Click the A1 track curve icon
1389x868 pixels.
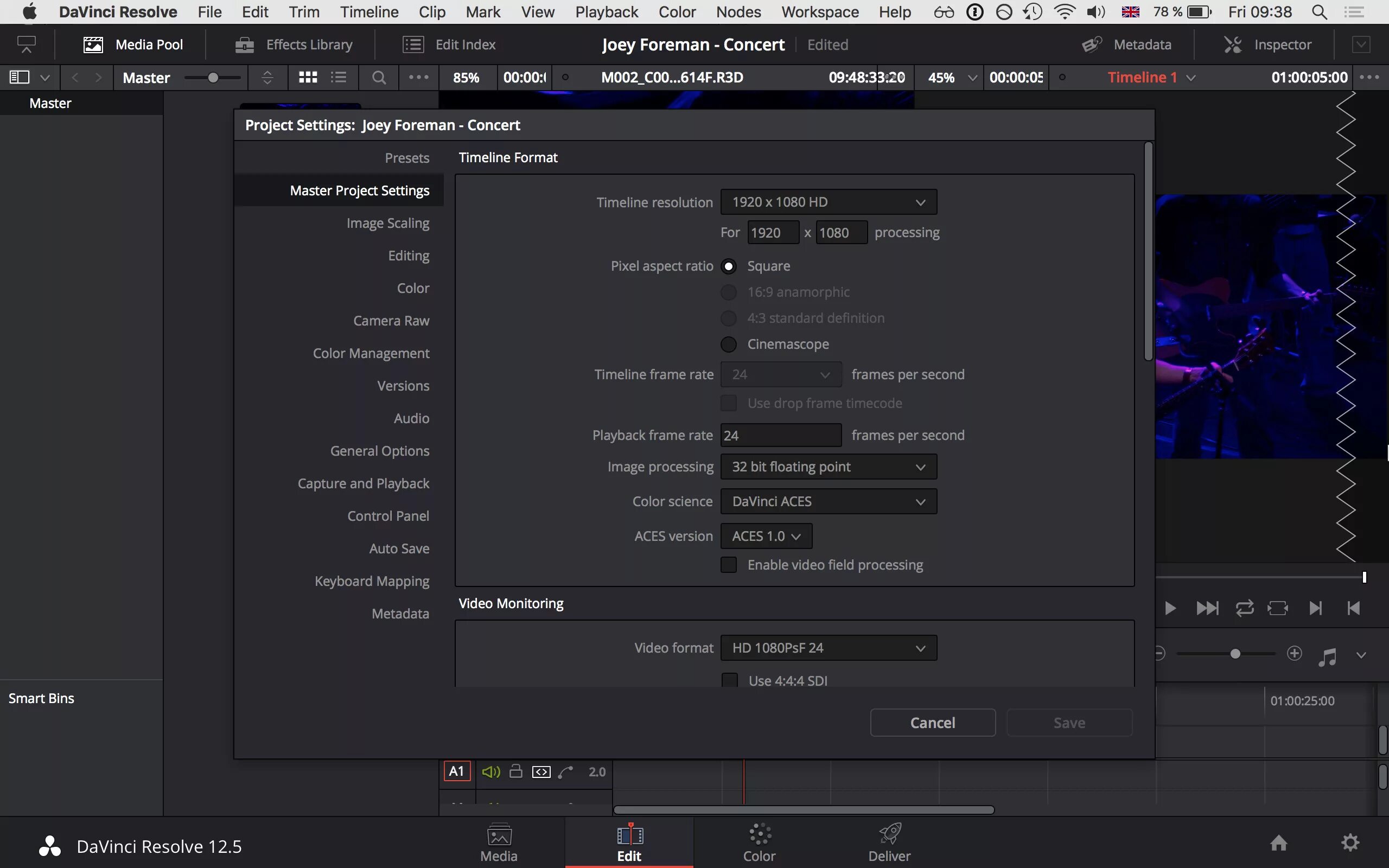click(566, 772)
